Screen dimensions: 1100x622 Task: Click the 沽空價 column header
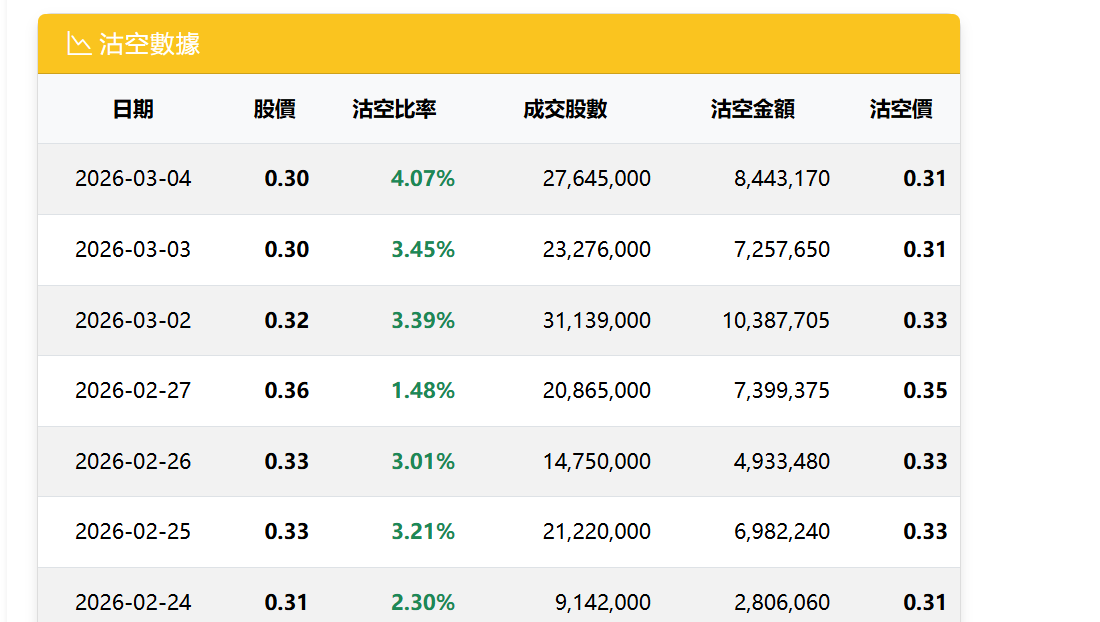click(901, 109)
